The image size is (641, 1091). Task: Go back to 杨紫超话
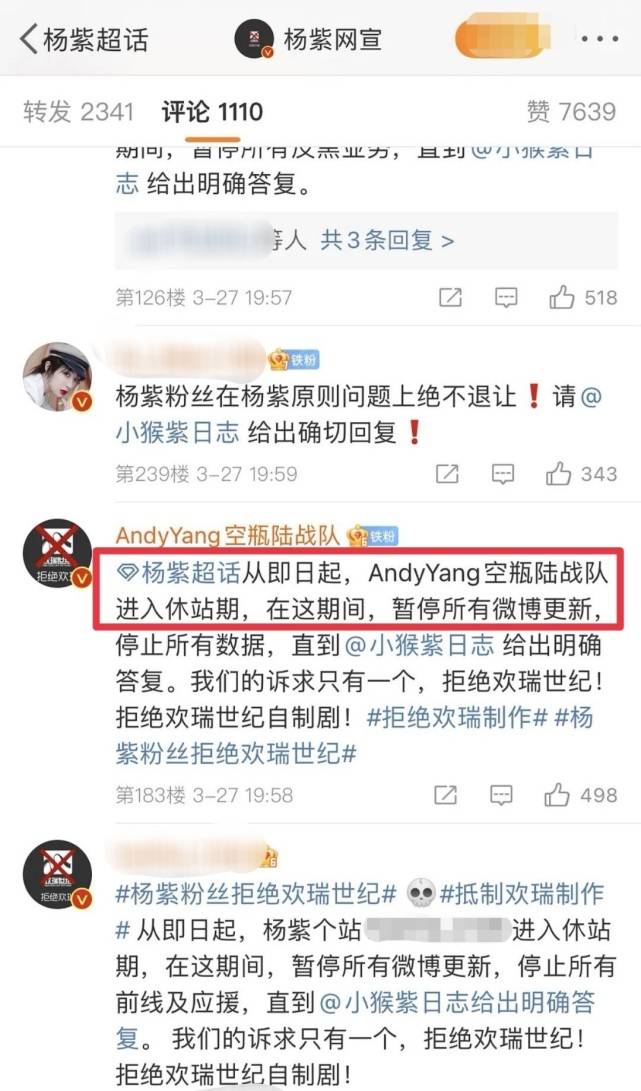pos(84,39)
